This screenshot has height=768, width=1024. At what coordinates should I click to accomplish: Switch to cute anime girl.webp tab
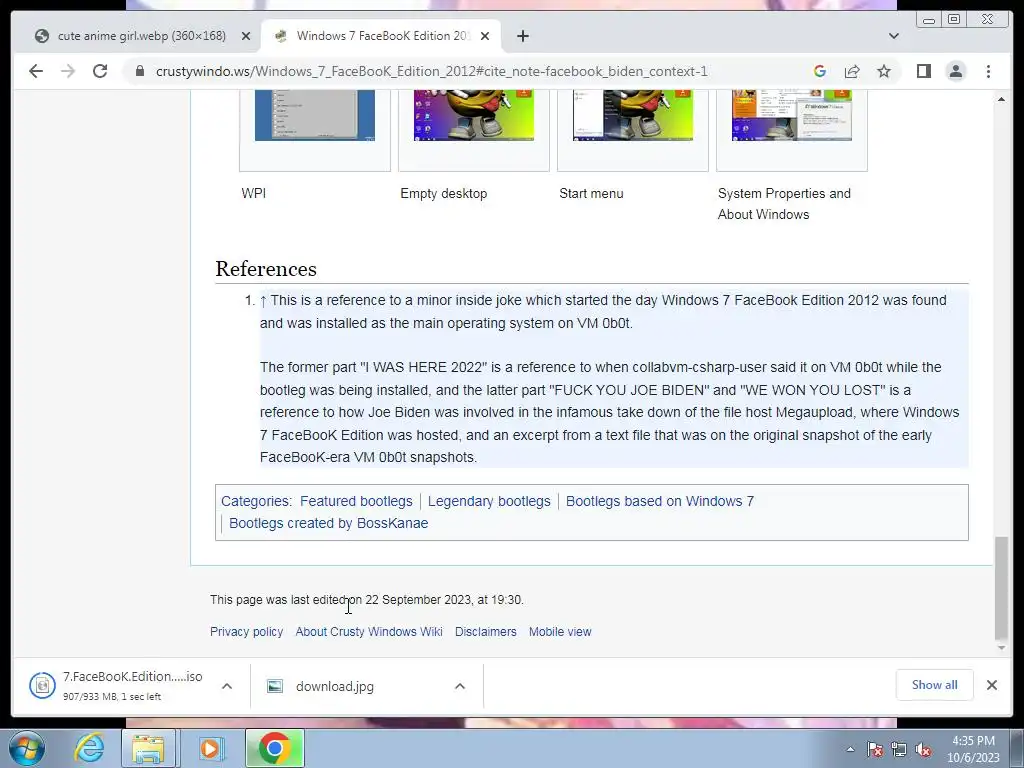pos(142,36)
